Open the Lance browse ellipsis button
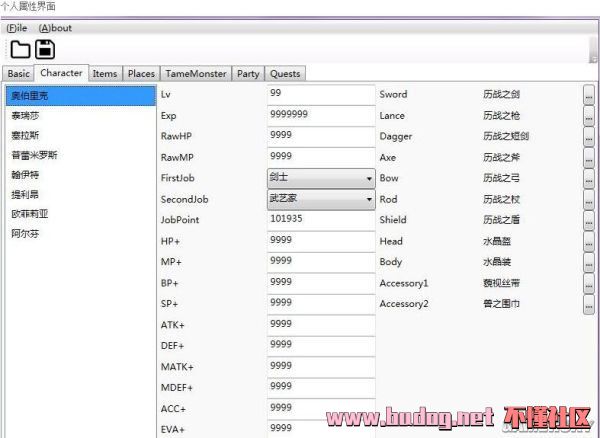This screenshot has height=438, width=600. coord(589,115)
